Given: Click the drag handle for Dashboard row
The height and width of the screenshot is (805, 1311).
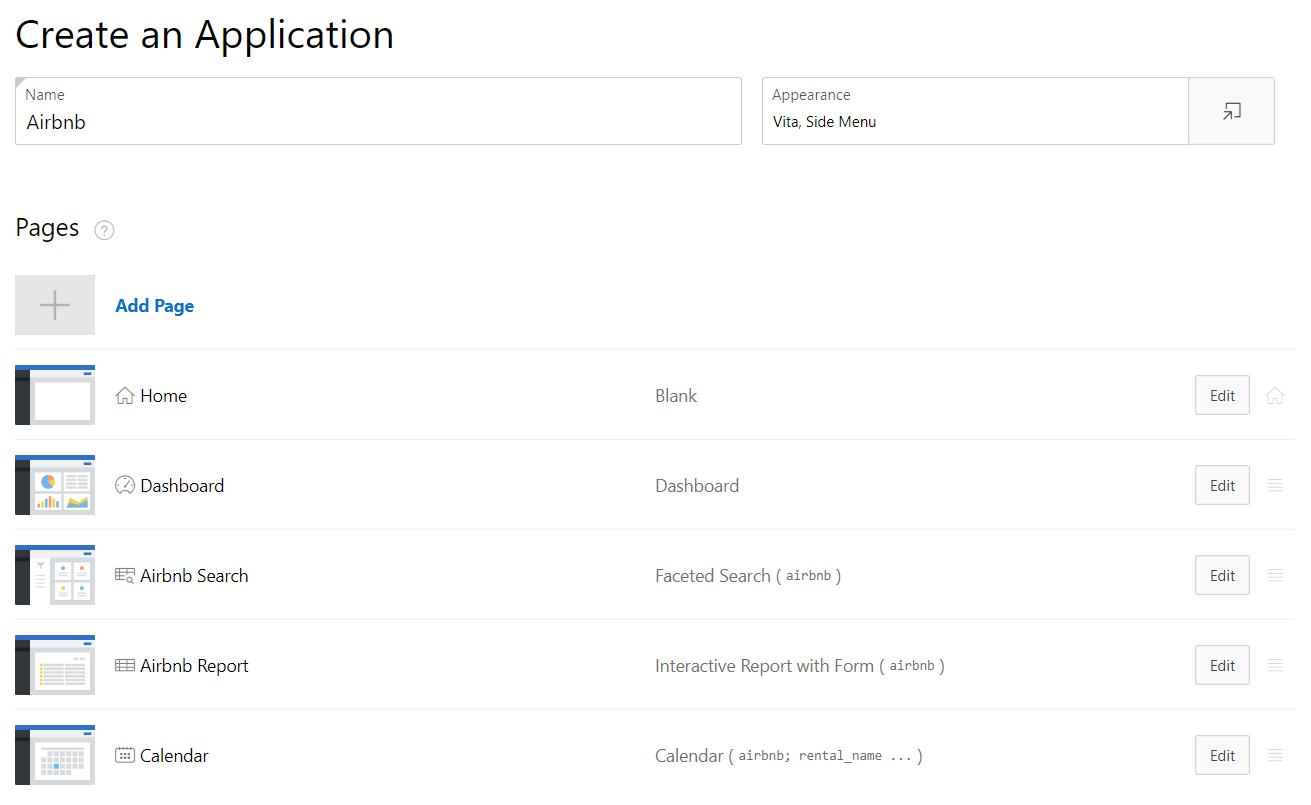Looking at the screenshot, I should 1275,485.
